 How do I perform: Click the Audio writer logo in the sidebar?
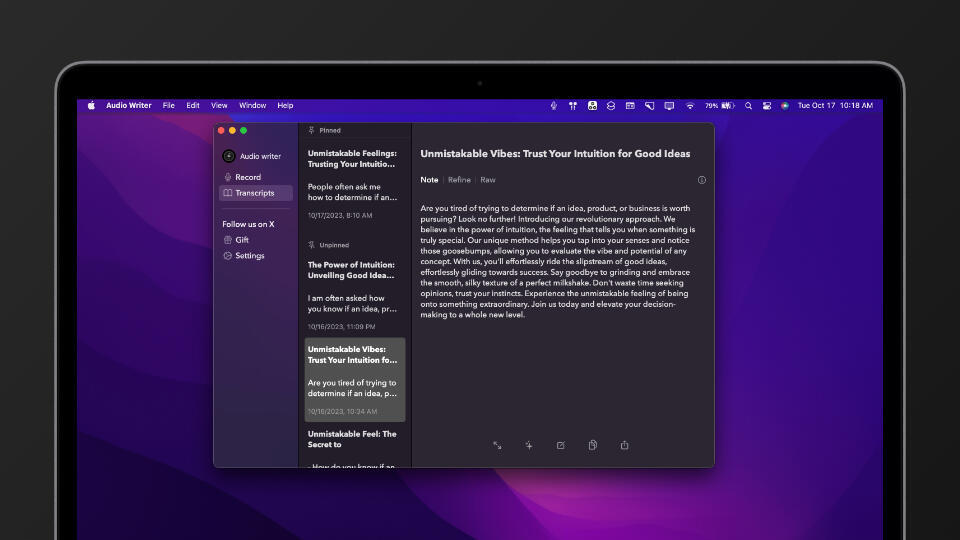tap(229, 156)
